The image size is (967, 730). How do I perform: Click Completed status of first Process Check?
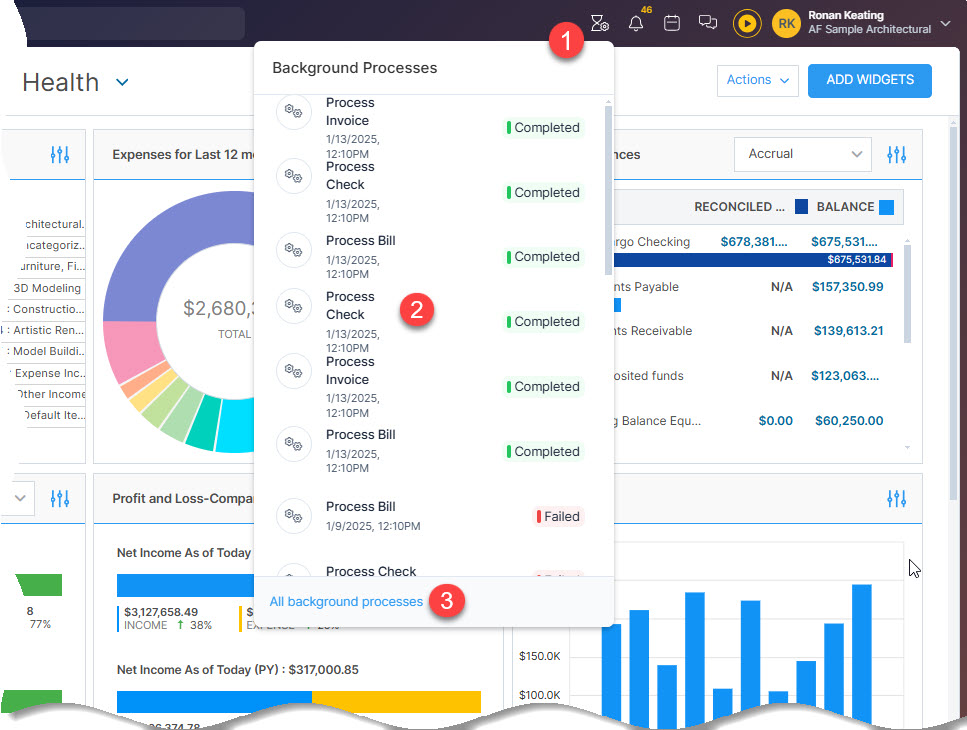[x=543, y=192]
